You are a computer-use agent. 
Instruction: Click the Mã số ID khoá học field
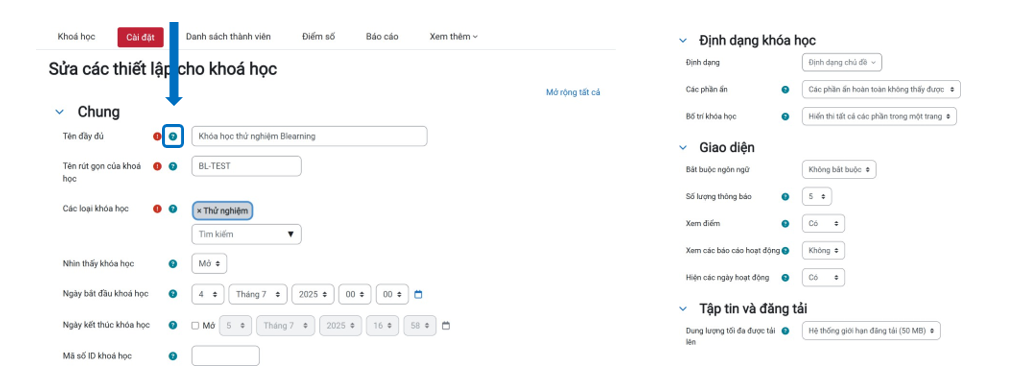pyautogui.click(x=226, y=356)
